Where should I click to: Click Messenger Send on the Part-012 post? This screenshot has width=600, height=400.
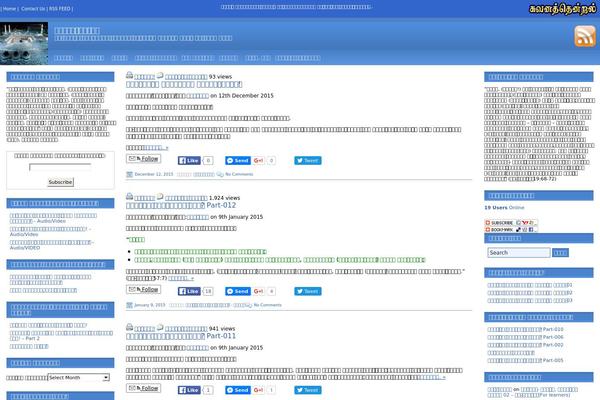coord(238,291)
